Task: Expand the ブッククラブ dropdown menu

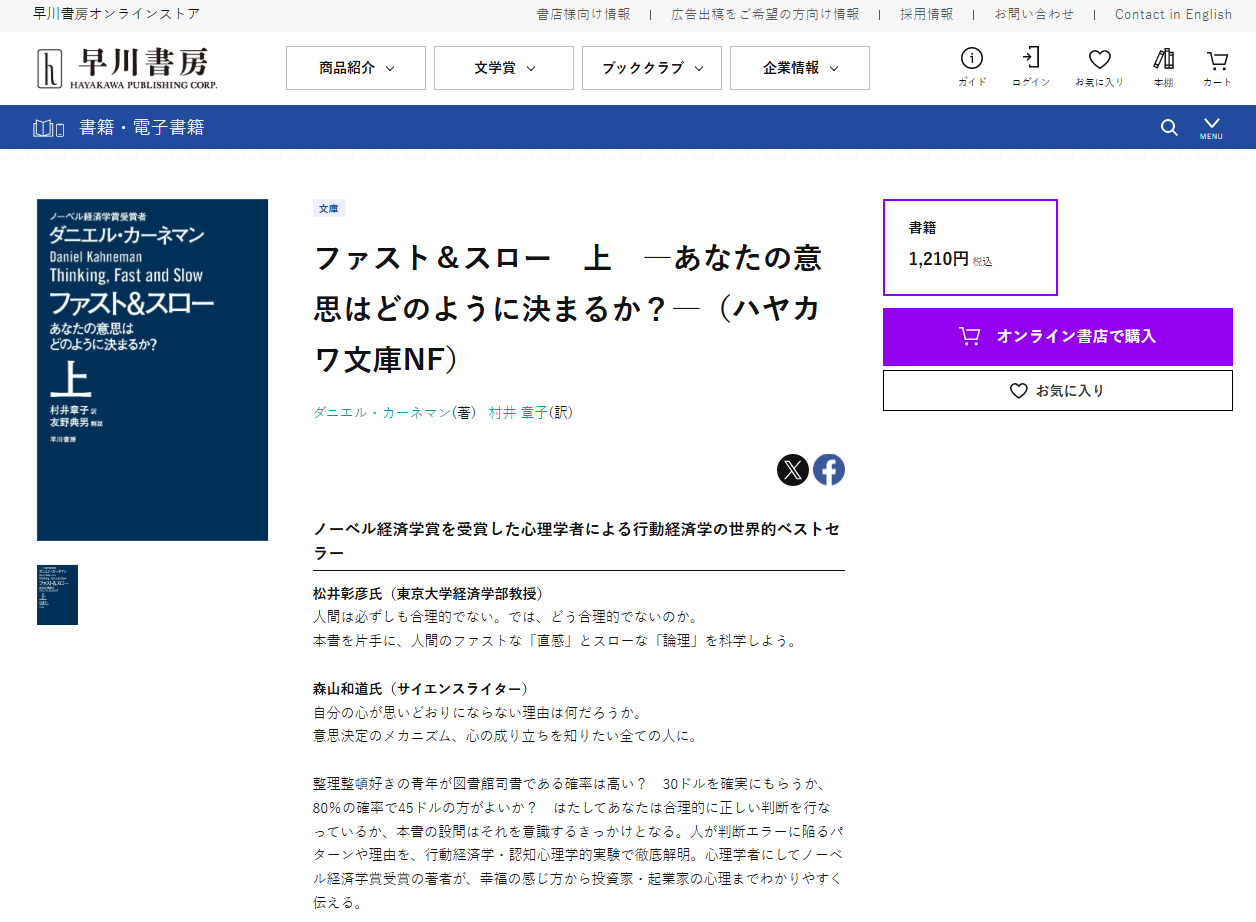Action: 652,68
